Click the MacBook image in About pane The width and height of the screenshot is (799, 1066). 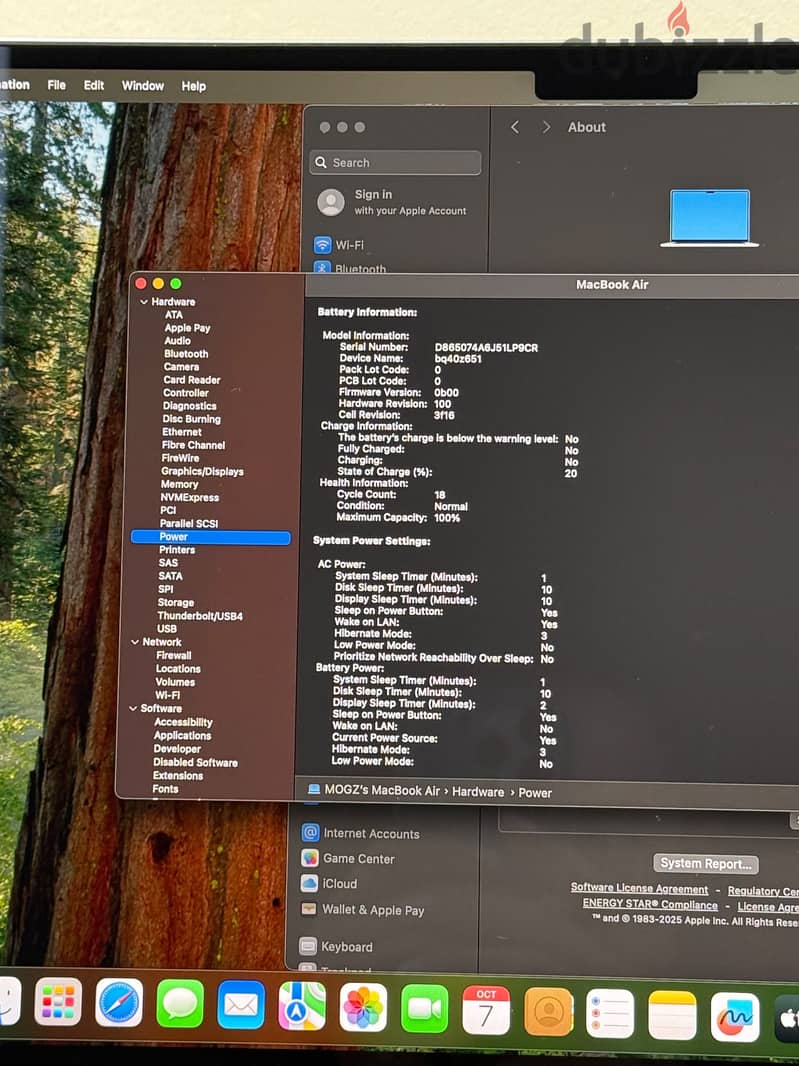click(x=709, y=218)
